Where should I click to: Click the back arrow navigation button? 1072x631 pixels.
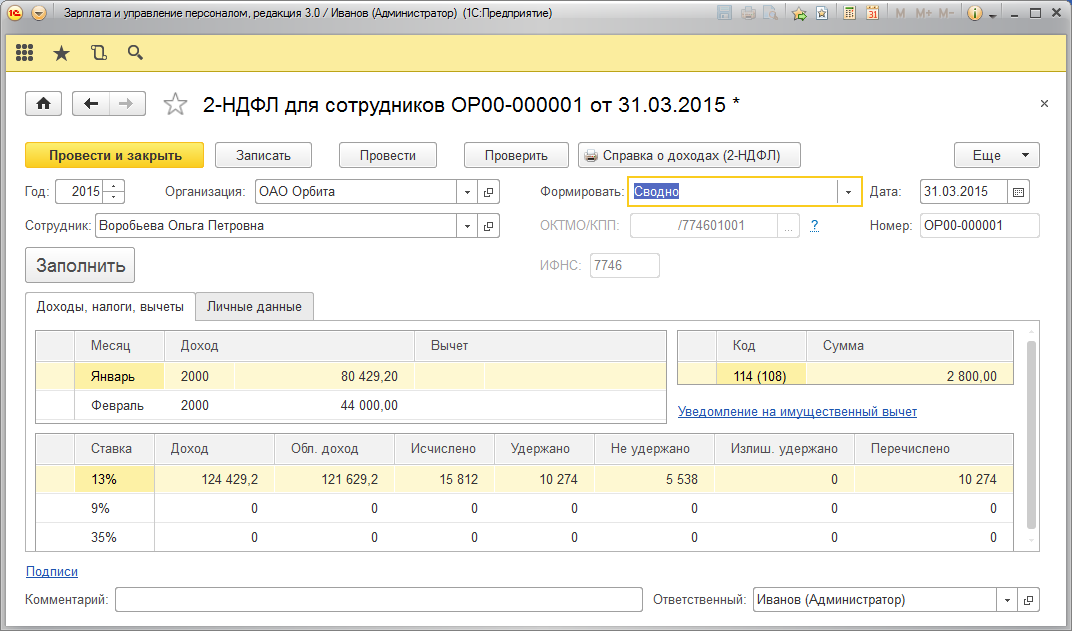92,104
